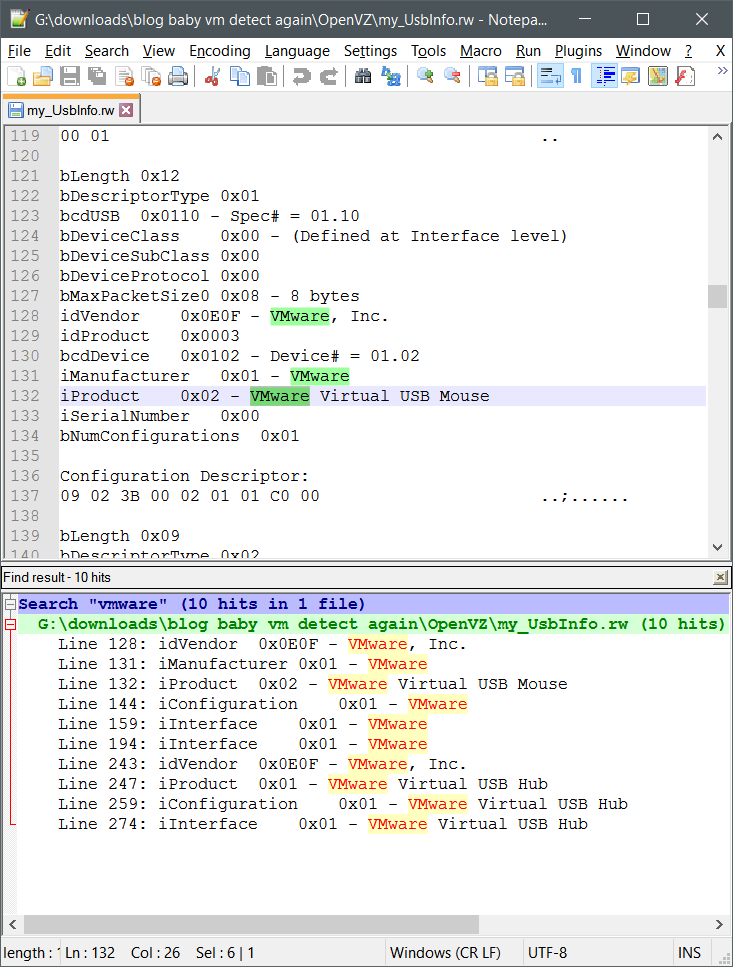Screen dimensions: 733x967
Task: Close the Find result panel
Action: [x=720, y=577]
